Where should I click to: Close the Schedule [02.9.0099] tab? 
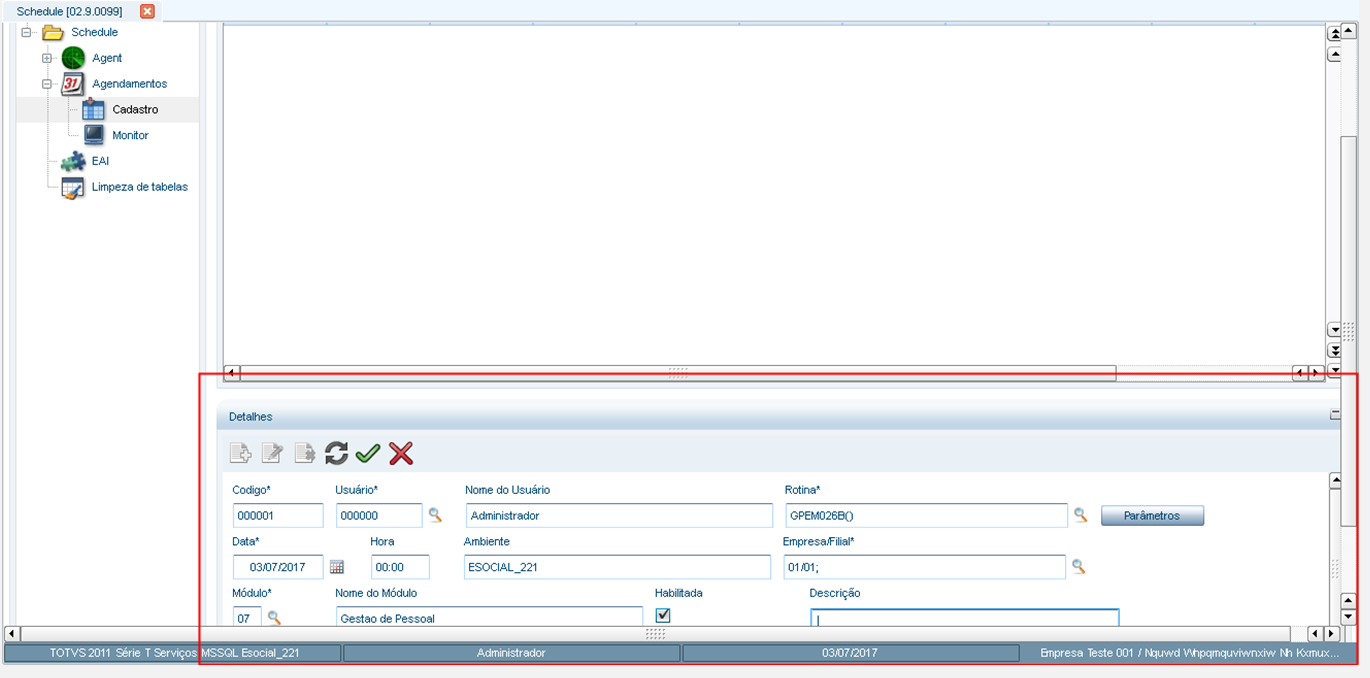coord(147,11)
